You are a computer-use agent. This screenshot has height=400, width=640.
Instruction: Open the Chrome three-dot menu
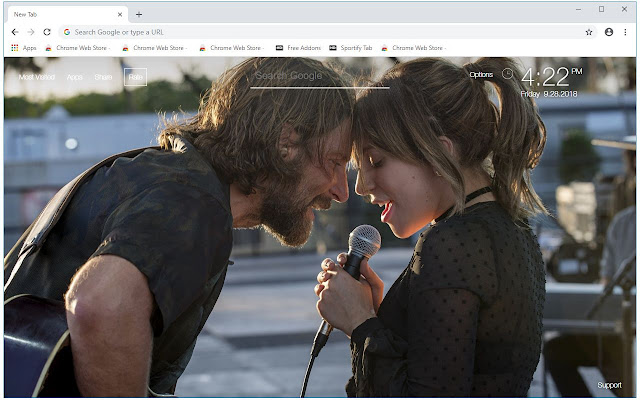(x=625, y=32)
